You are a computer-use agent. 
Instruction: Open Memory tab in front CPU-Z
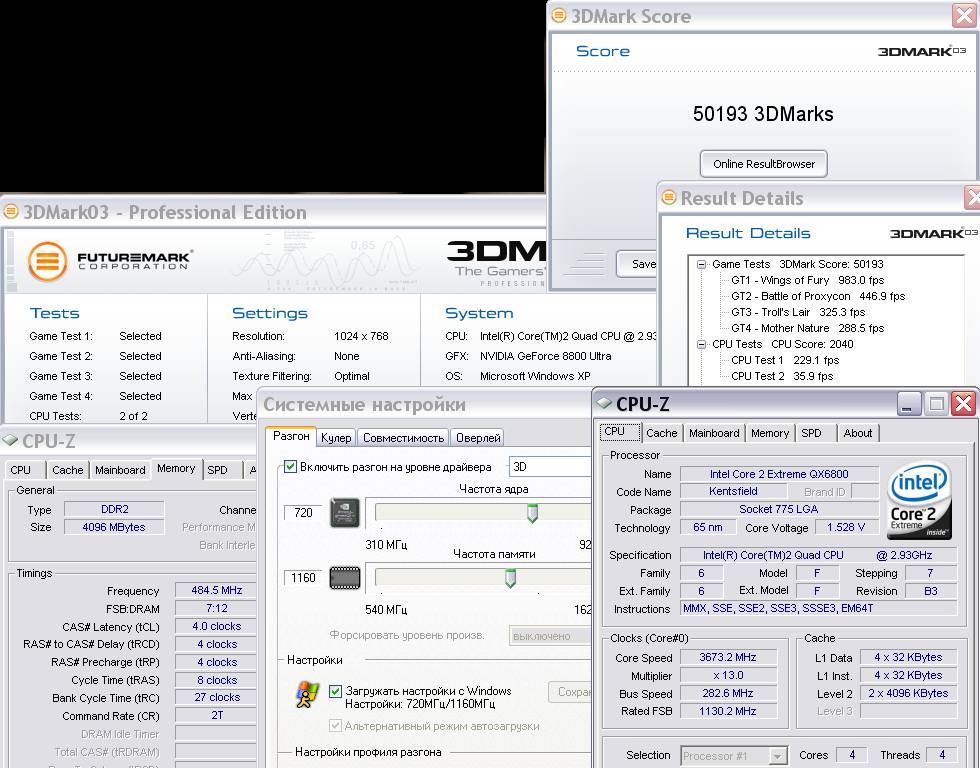click(x=770, y=432)
